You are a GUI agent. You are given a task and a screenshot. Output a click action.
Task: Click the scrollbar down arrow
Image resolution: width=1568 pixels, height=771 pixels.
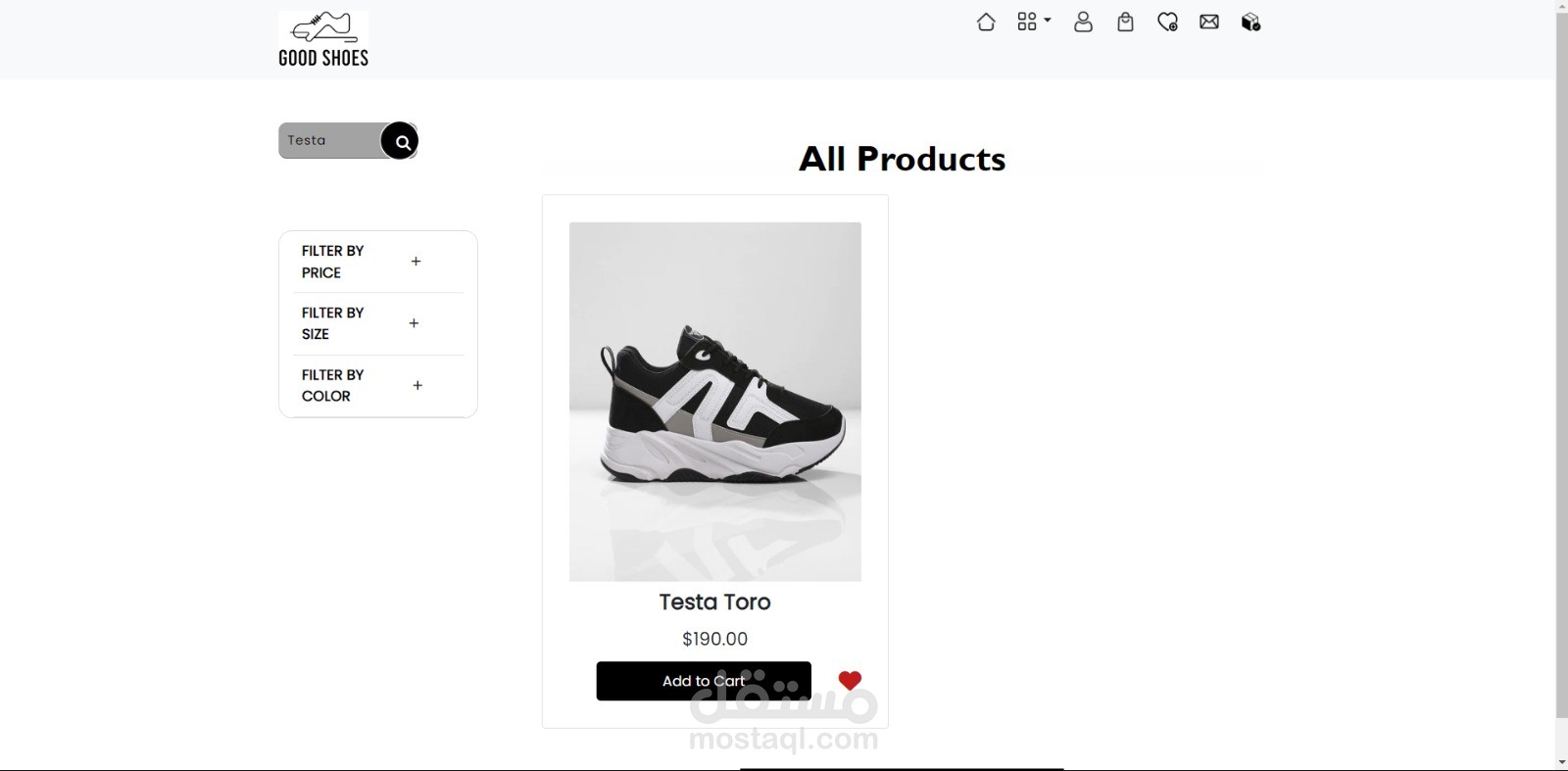coord(1561,762)
